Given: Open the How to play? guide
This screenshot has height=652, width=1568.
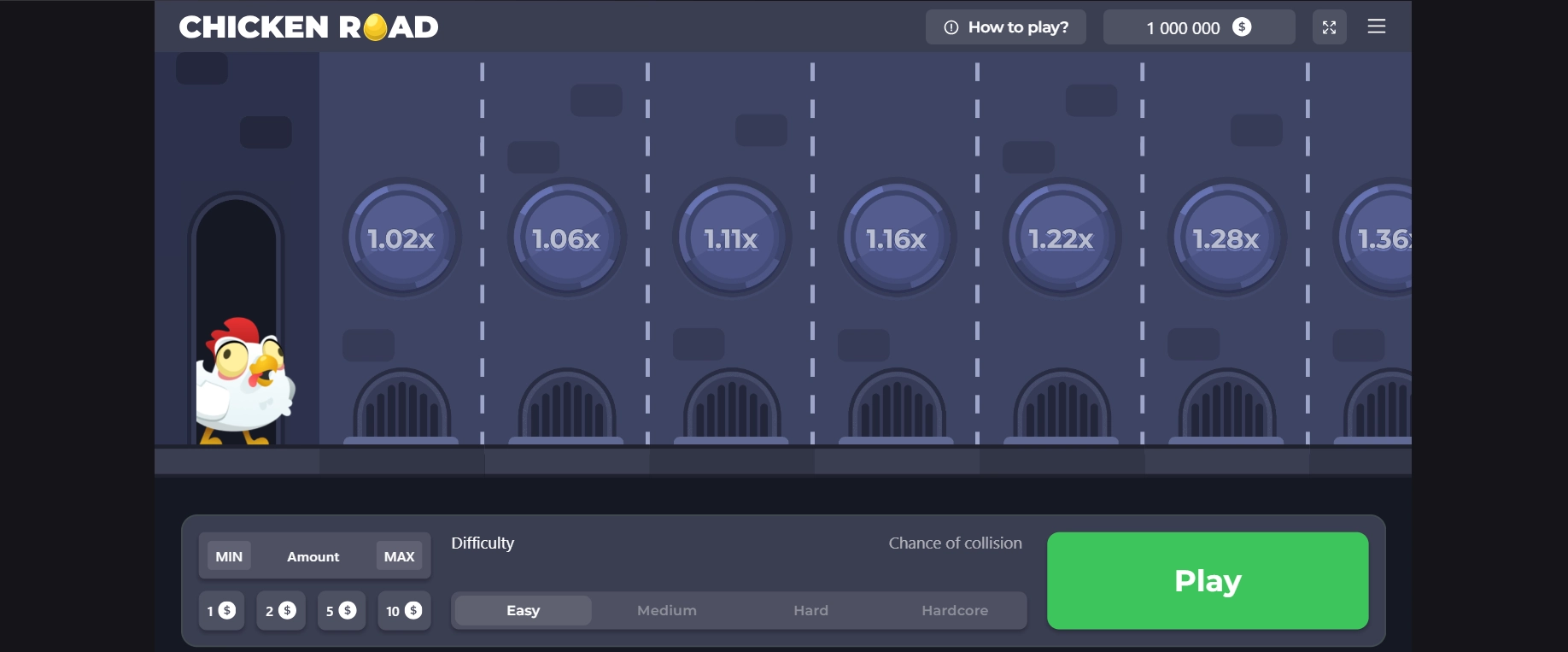Looking at the screenshot, I should coord(1005,27).
